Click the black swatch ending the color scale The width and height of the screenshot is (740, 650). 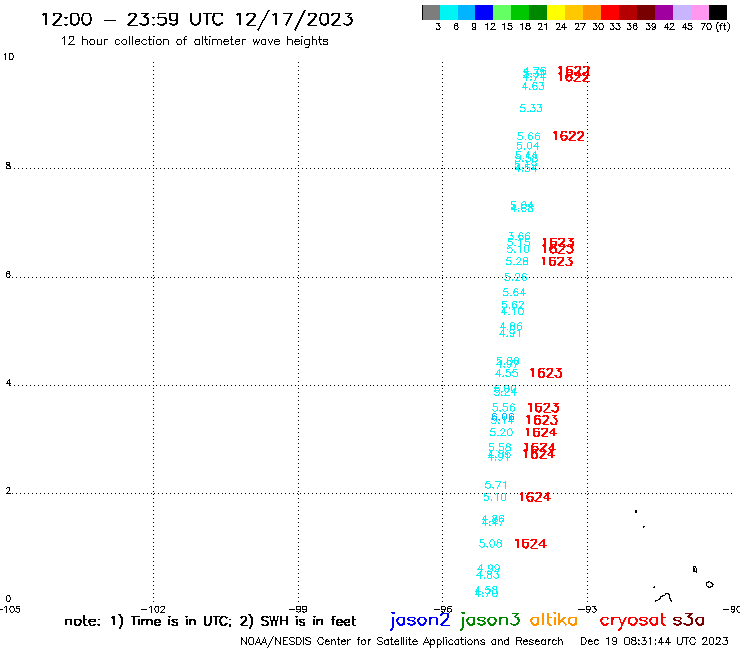click(x=717, y=12)
